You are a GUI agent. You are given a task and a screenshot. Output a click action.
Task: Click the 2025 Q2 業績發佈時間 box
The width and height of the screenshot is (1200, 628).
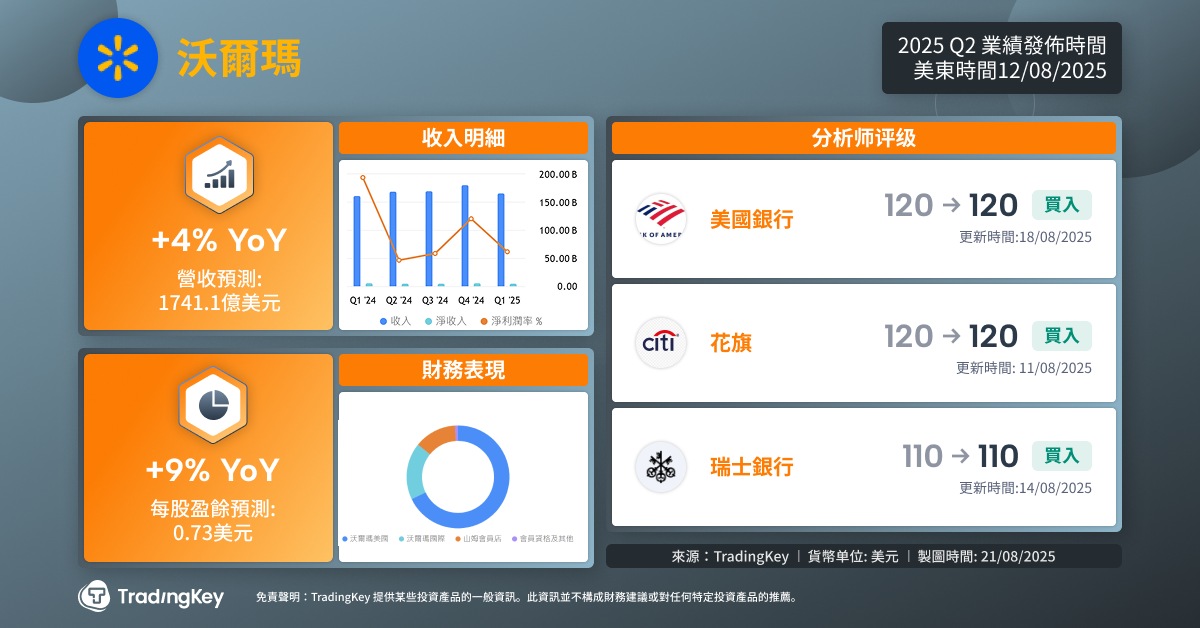(x=1001, y=58)
